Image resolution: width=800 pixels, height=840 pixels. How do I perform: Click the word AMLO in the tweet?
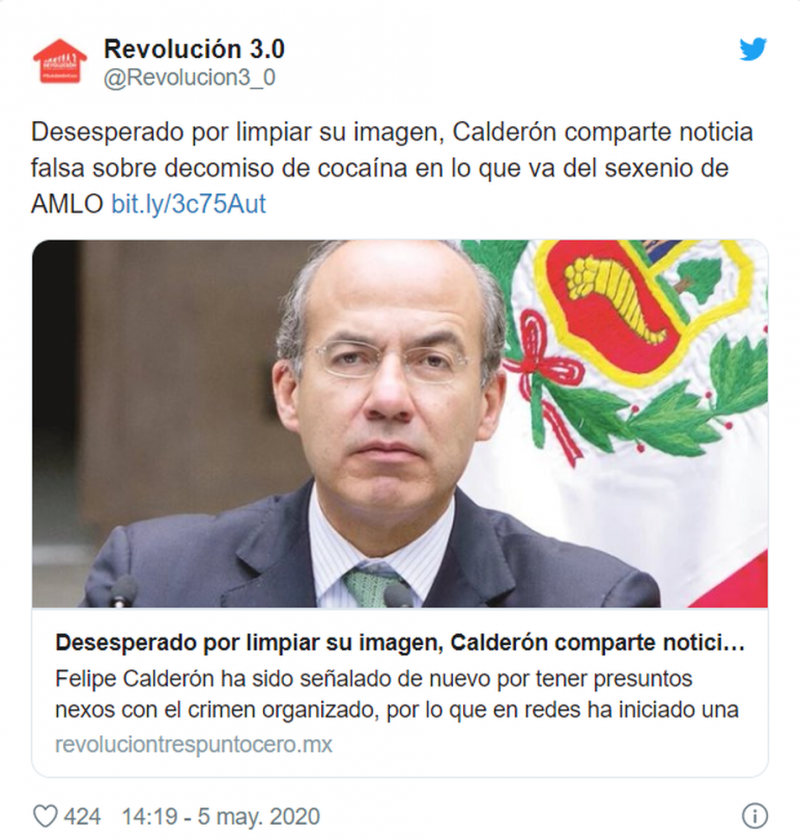point(67,204)
